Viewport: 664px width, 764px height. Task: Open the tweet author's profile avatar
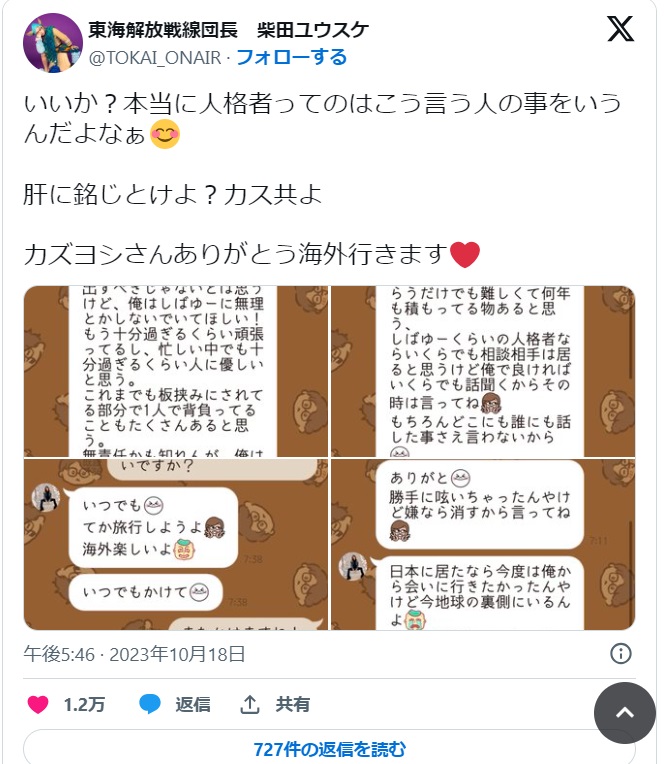53,43
